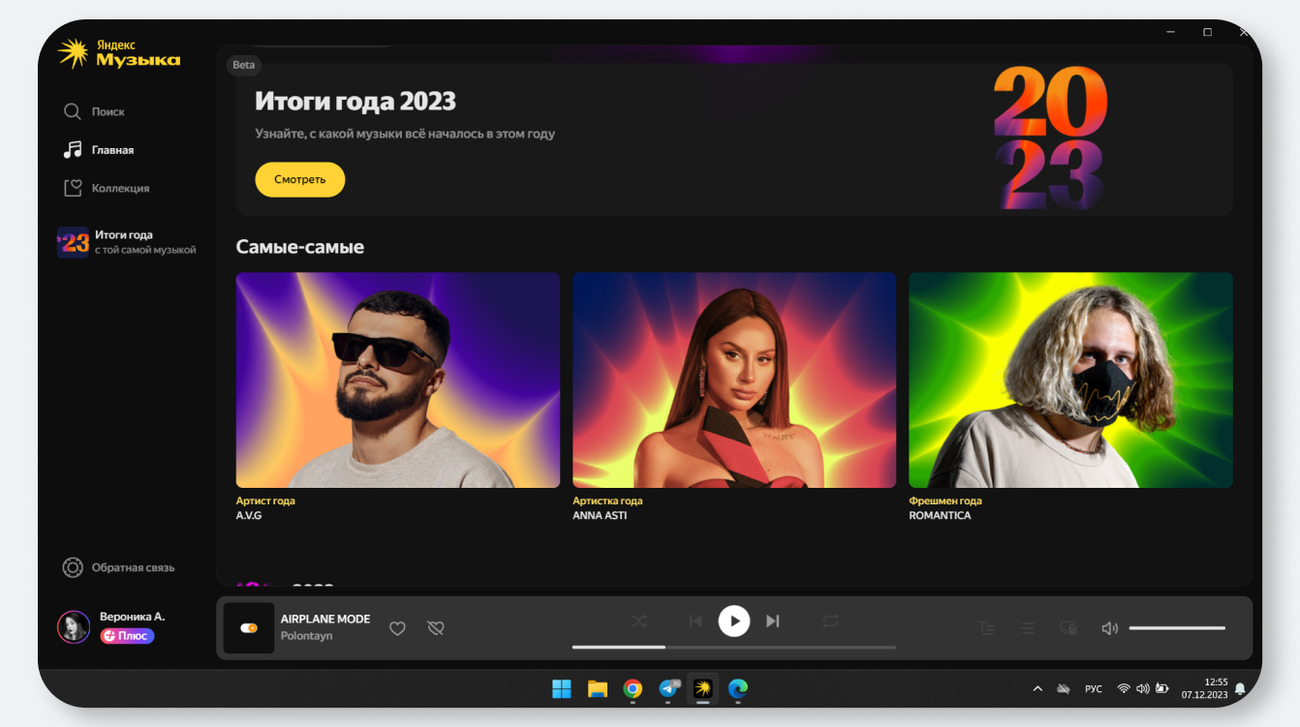
Task: Open the Windows Start button
Action: tap(562, 688)
